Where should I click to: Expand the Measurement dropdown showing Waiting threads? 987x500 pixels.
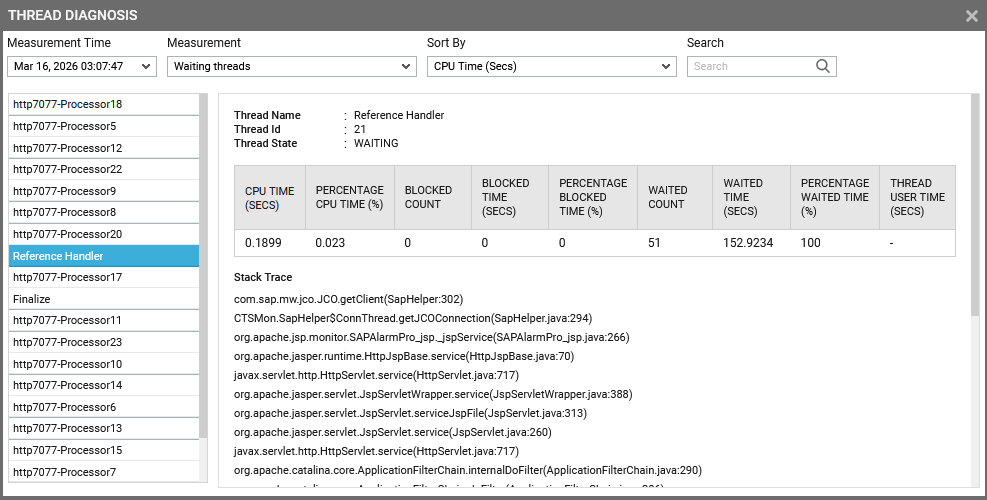pos(291,66)
